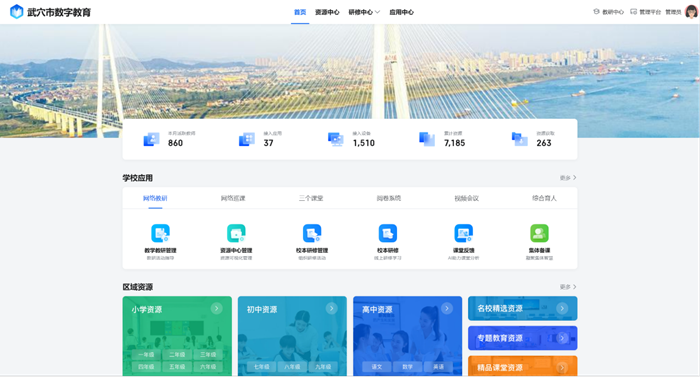
Task: Open 应用中心 in top navigation
Action: pyautogui.click(x=401, y=12)
